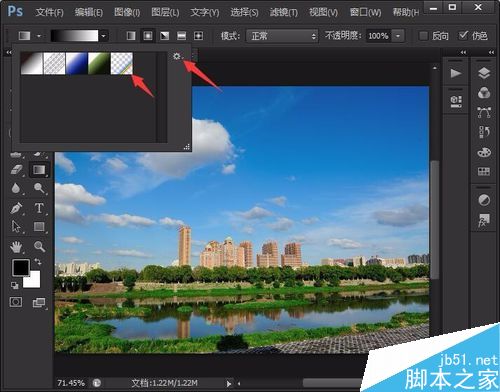Screen dimensions: 500x392
Task: Click the foreground black color box
Action: tap(20, 267)
